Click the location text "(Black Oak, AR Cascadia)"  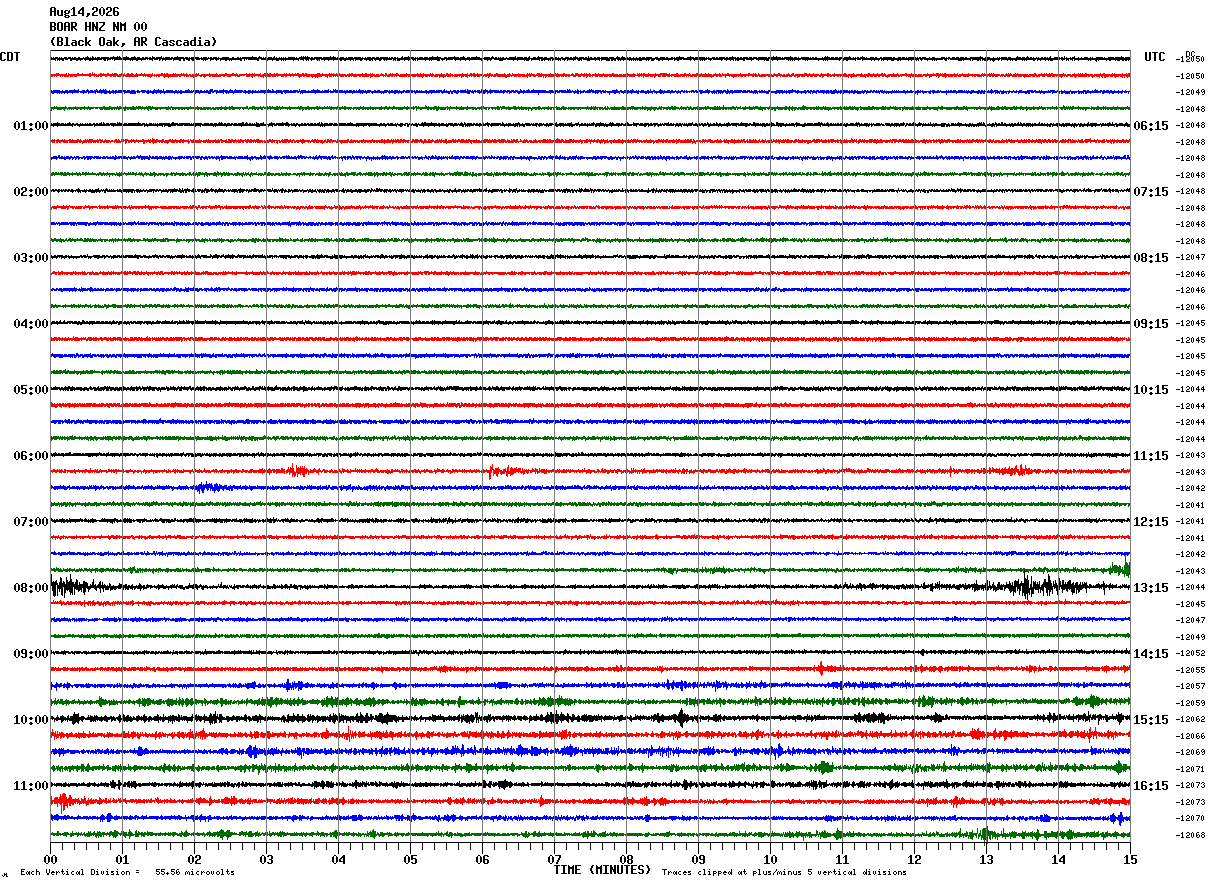(x=133, y=42)
